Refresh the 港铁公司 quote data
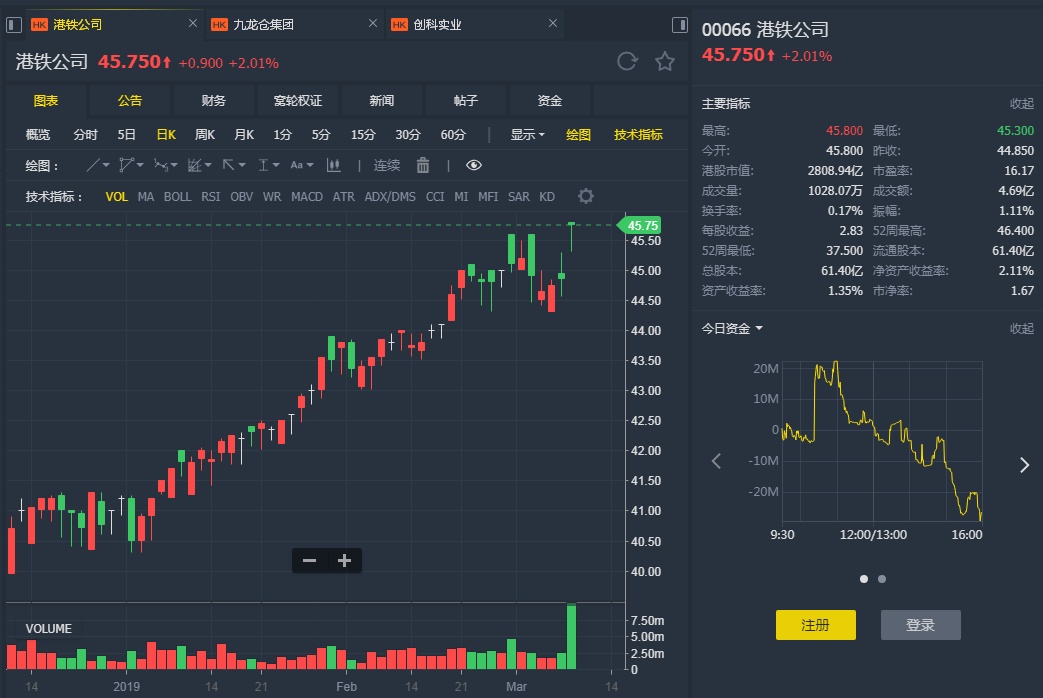 [x=627, y=61]
